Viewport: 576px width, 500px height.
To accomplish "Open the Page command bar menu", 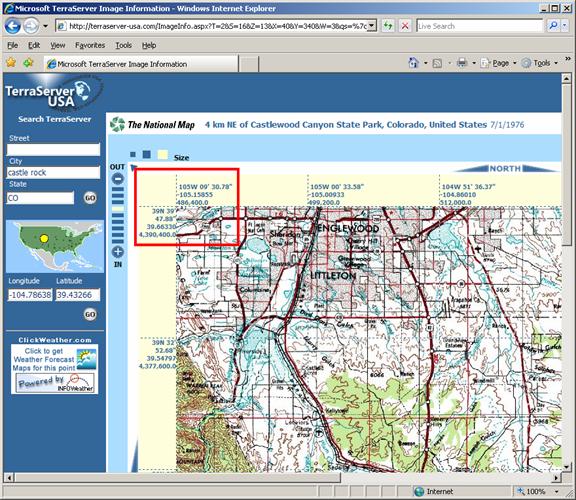I will coord(498,63).
